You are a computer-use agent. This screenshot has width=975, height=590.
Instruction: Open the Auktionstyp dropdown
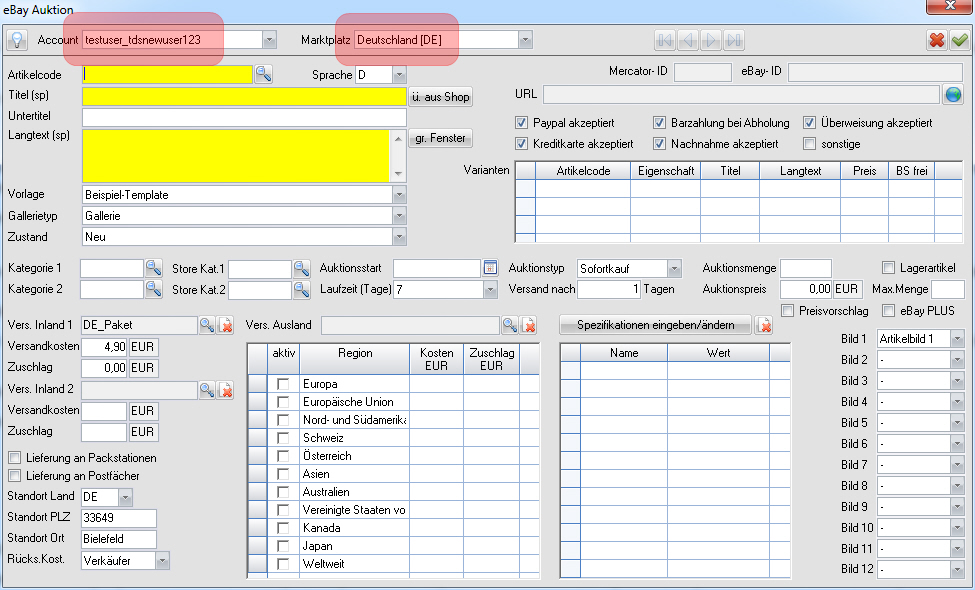pos(674,269)
